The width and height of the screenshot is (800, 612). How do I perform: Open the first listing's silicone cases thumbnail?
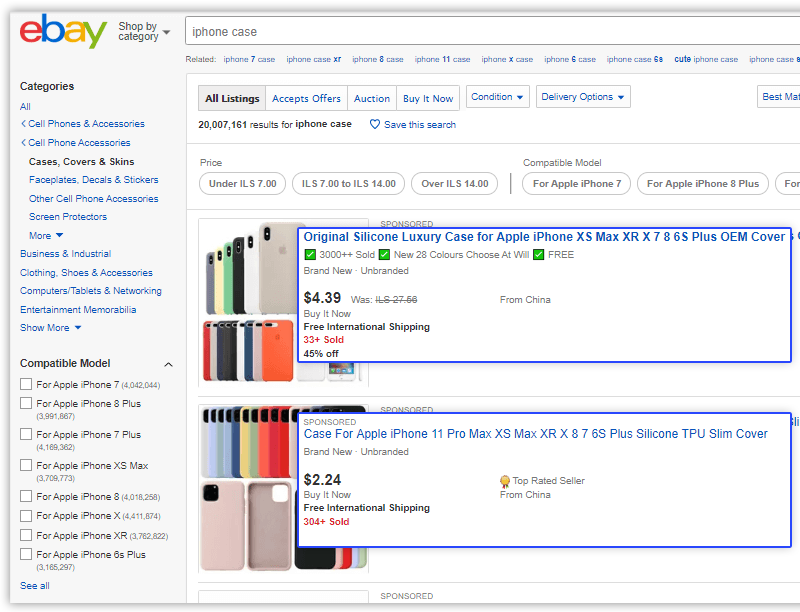(248, 302)
